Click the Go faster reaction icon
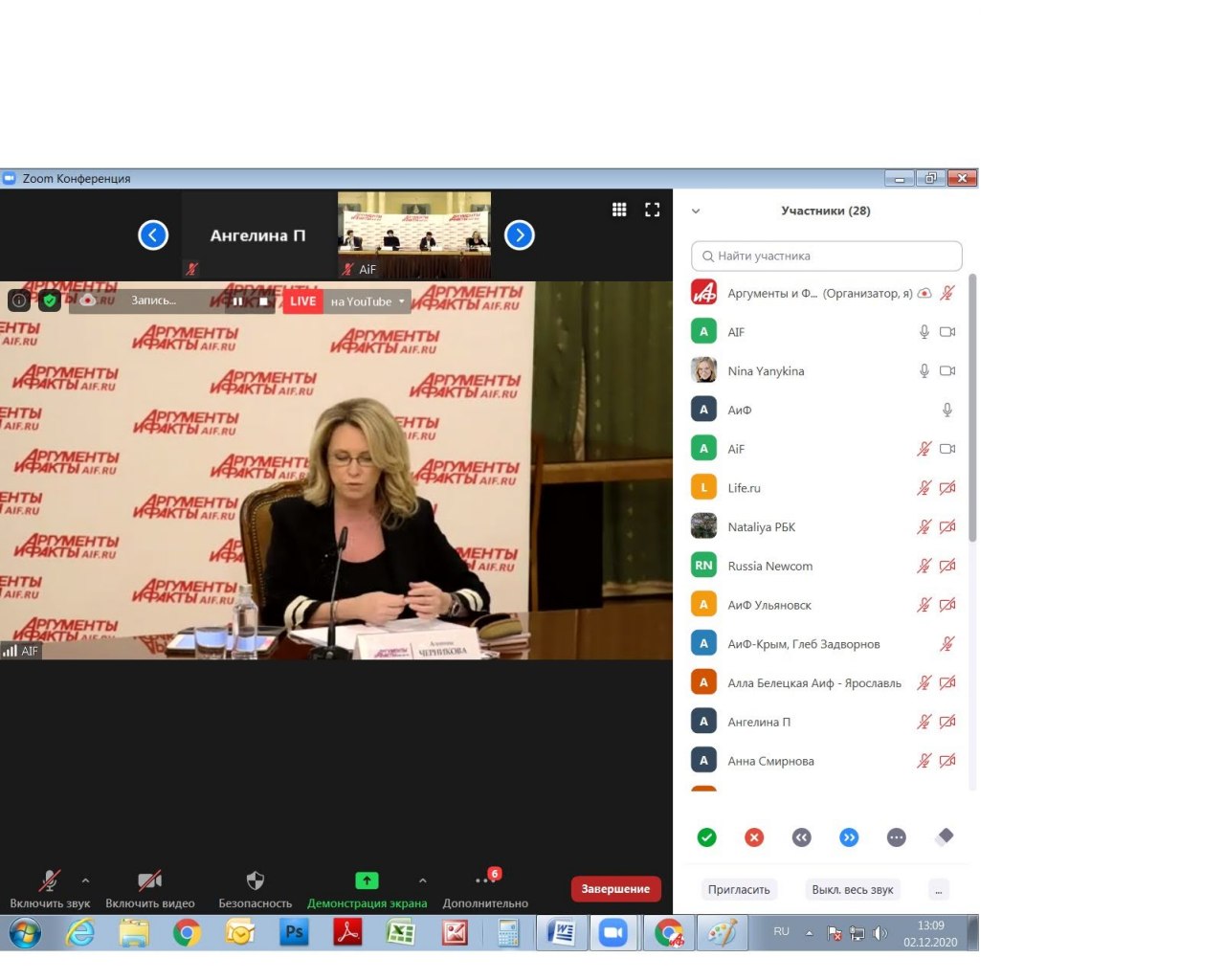 pyautogui.click(x=849, y=837)
